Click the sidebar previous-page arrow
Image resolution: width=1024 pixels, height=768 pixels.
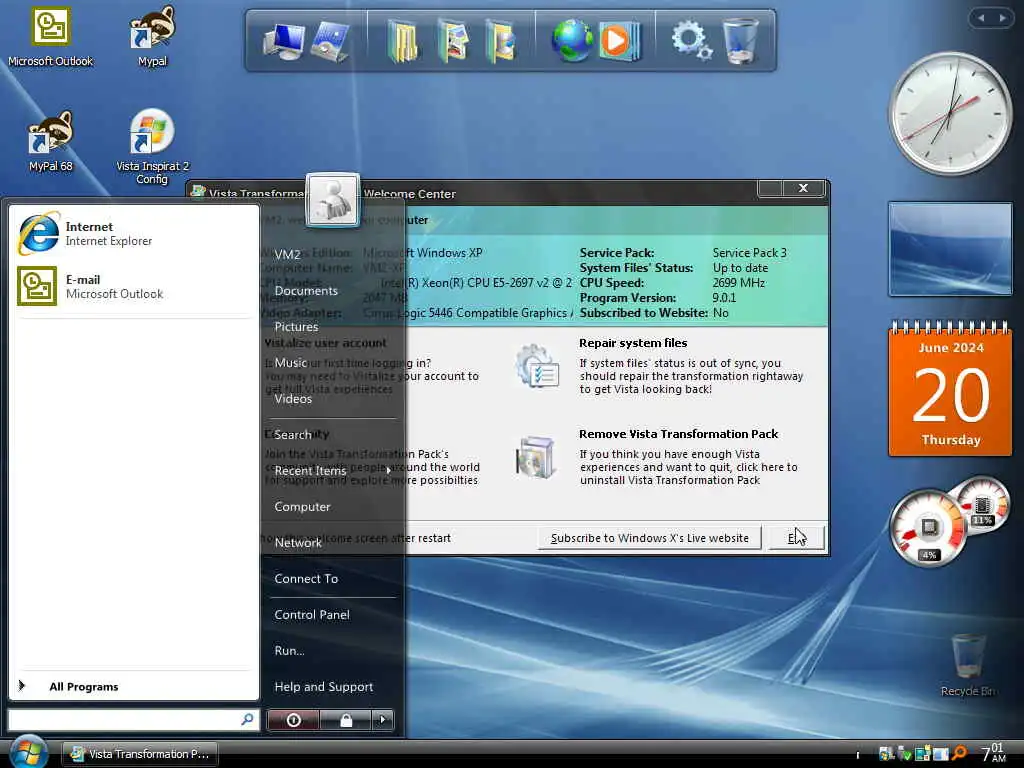point(980,18)
